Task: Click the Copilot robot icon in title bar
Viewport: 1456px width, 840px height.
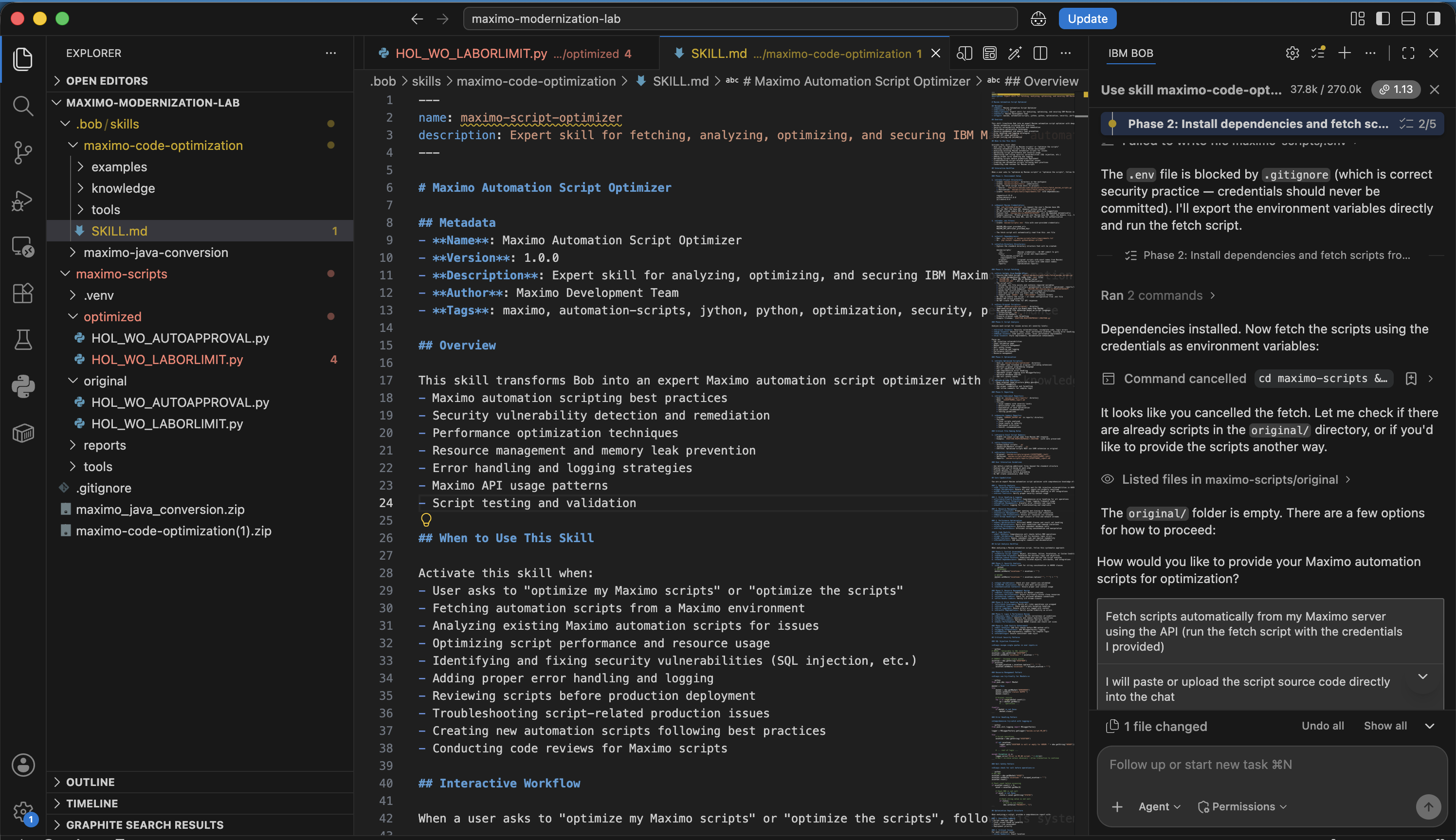Action: point(1038,18)
